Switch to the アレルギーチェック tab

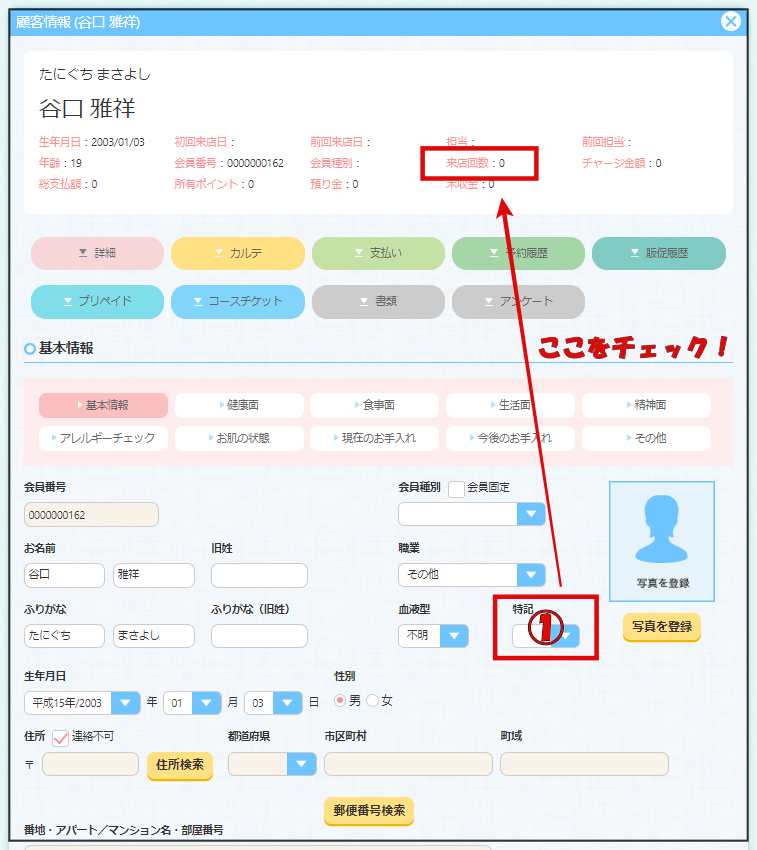103,438
